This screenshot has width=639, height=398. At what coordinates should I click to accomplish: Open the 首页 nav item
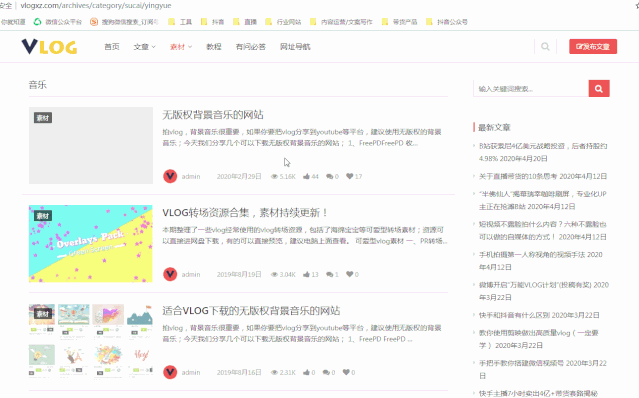(112, 47)
